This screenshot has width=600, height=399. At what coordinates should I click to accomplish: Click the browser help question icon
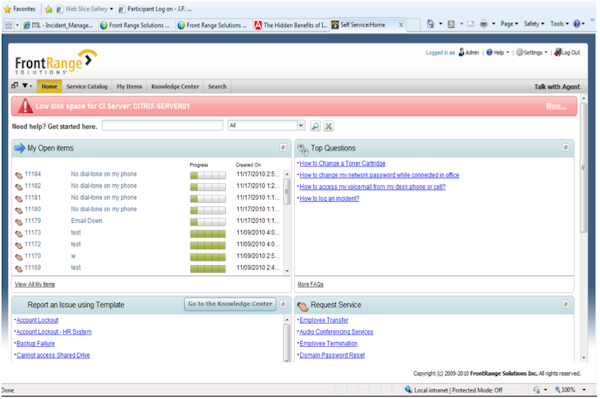click(577, 24)
